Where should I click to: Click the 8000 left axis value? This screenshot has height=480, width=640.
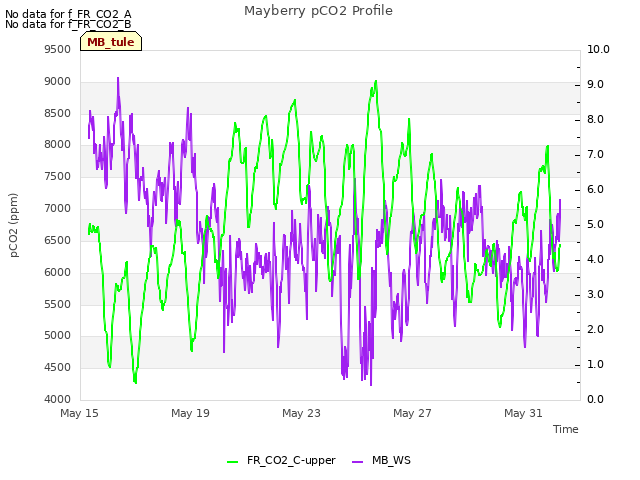tap(58, 144)
